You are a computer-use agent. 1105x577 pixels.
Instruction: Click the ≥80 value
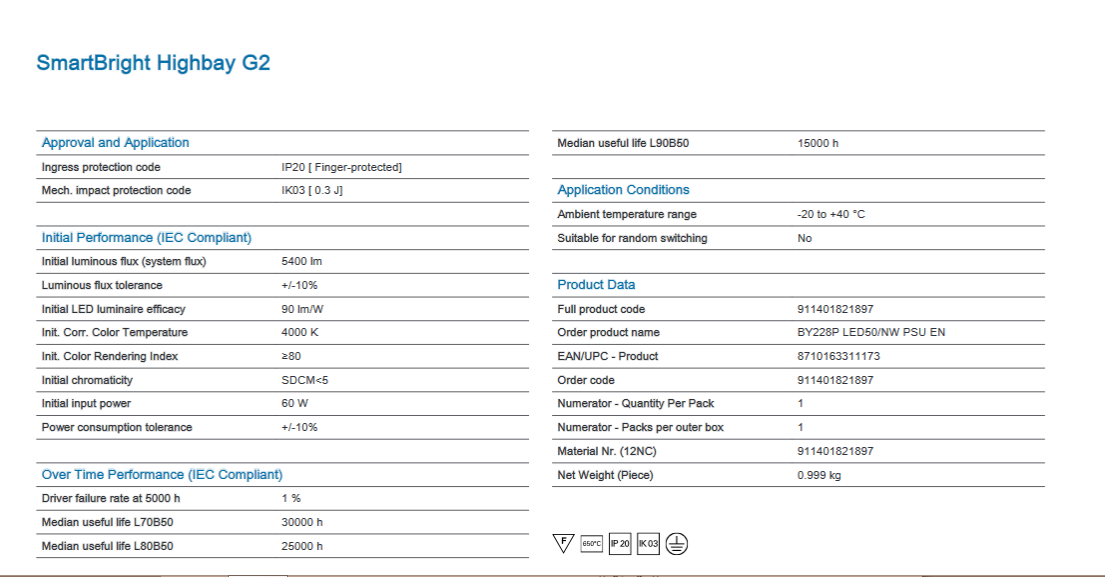pyautogui.click(x=291, y=356)
